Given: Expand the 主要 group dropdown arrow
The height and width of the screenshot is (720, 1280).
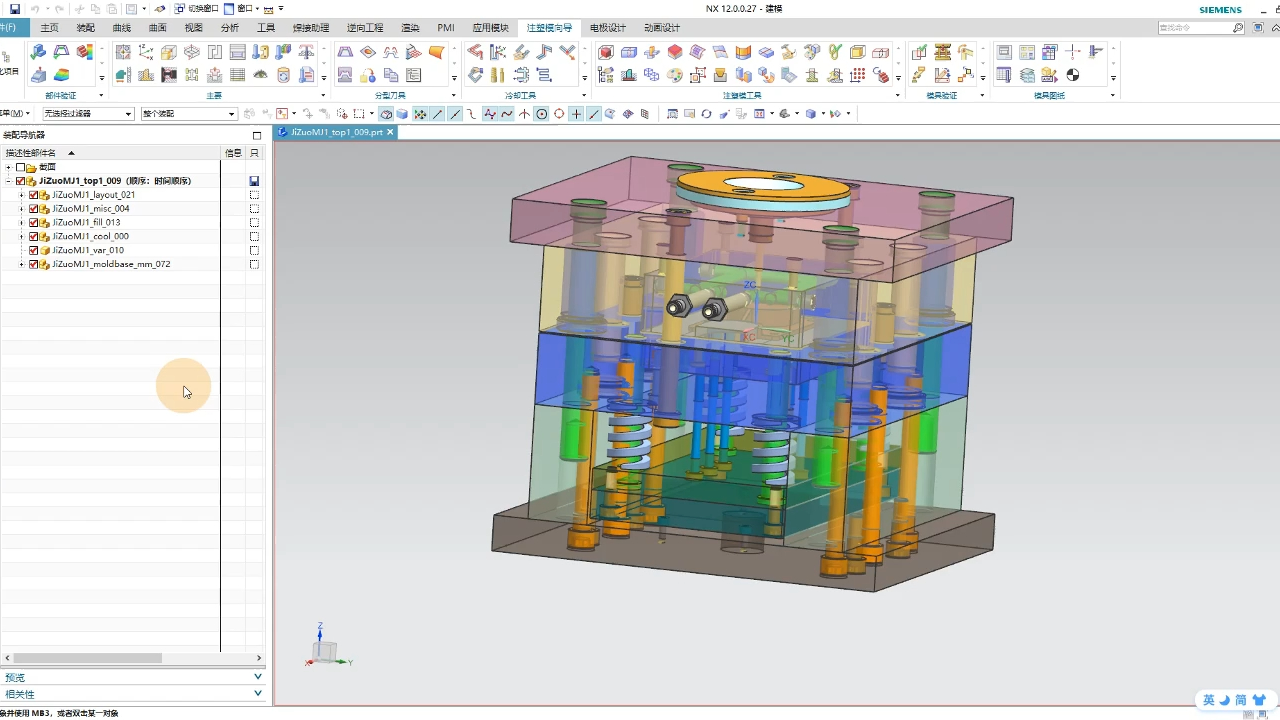Looking at the screenshot, I should (323, 95).
